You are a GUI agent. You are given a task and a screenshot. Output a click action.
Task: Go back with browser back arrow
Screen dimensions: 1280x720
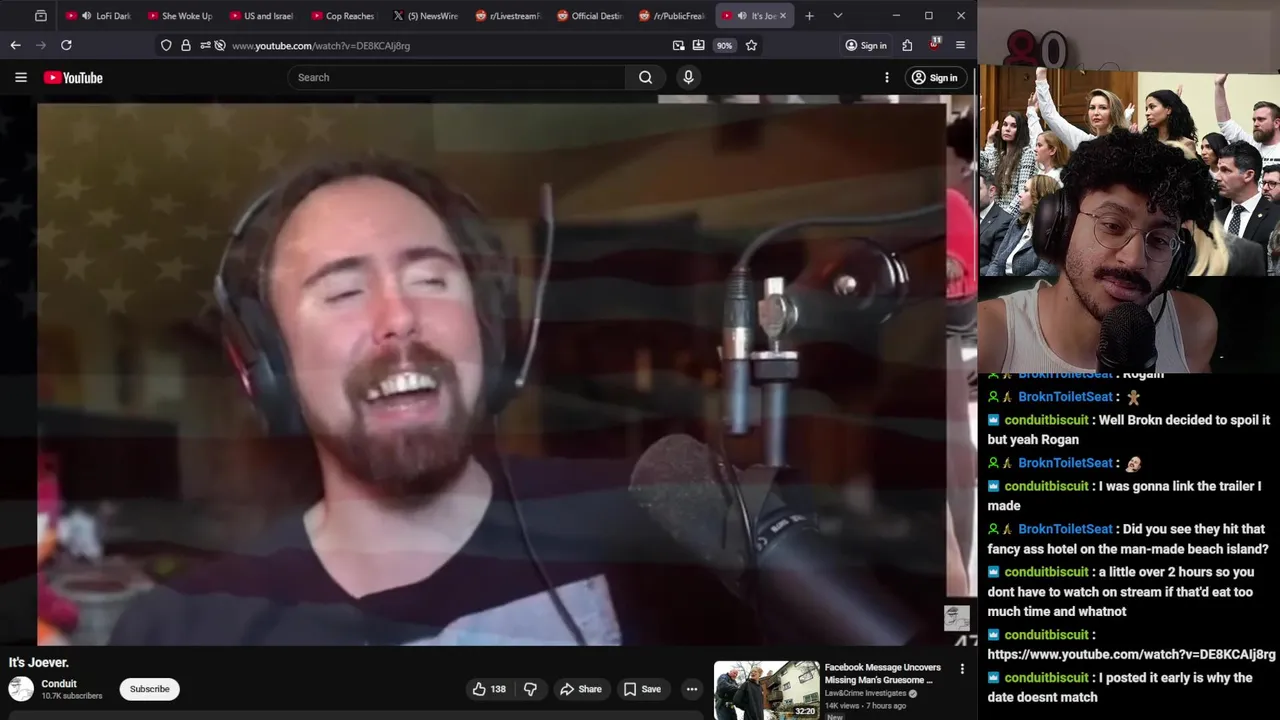point(15,45)
